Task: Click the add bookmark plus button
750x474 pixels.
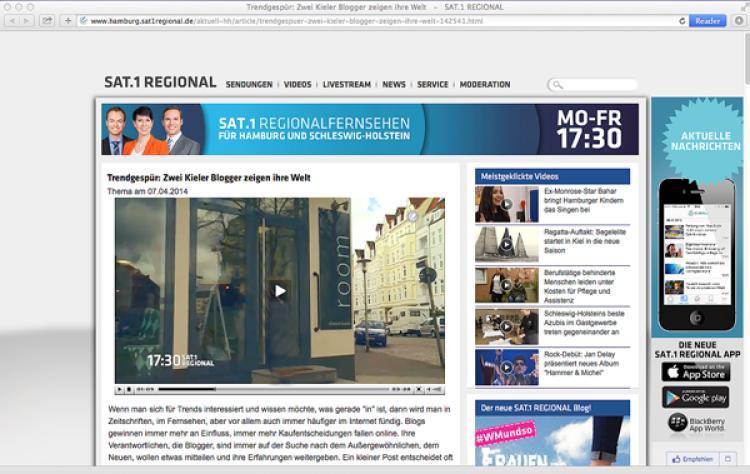Action: pyautogui.click(x=68, y=21)
